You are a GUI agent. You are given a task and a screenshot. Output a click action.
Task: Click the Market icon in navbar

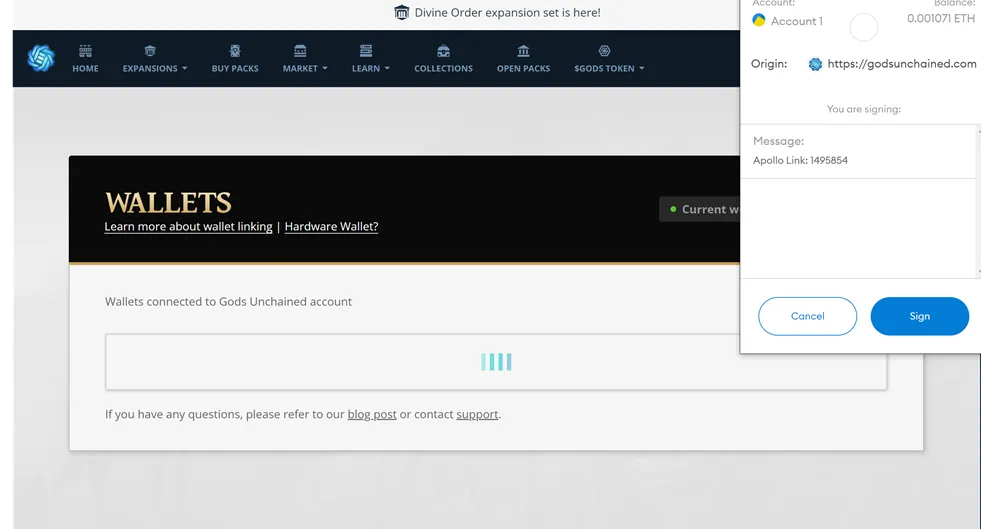tap(300, 51)
